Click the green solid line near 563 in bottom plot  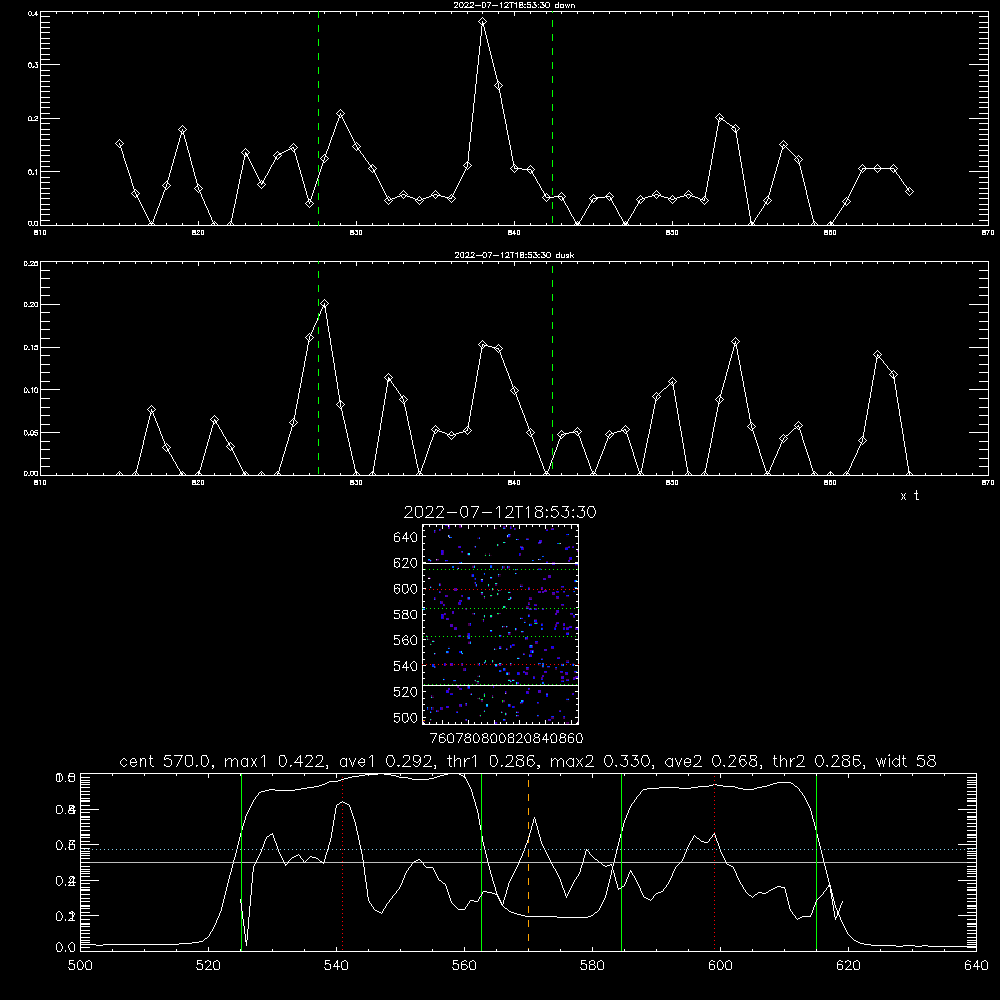coord(482,861)
